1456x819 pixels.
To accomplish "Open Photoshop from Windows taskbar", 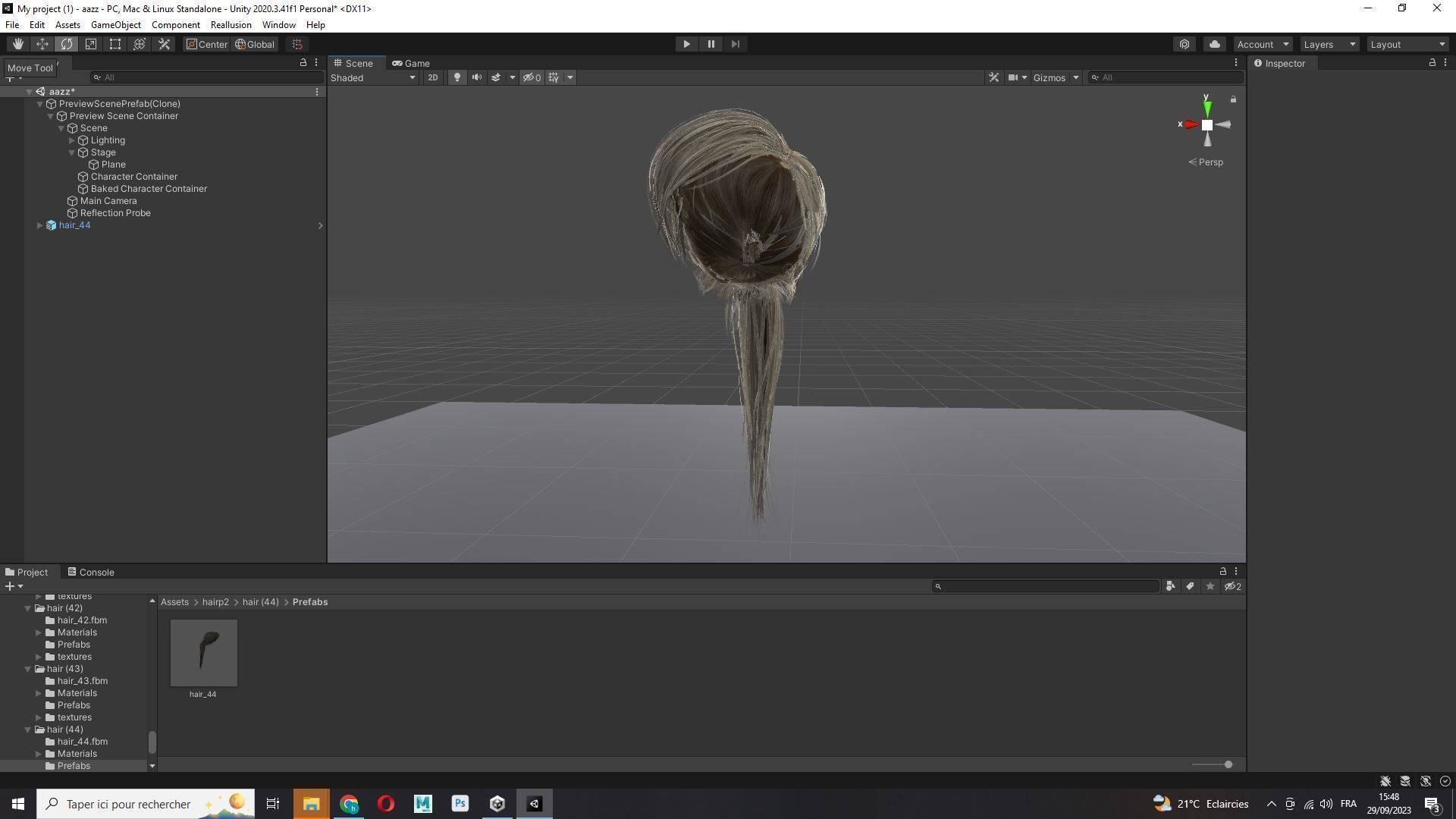I will 460,804.
